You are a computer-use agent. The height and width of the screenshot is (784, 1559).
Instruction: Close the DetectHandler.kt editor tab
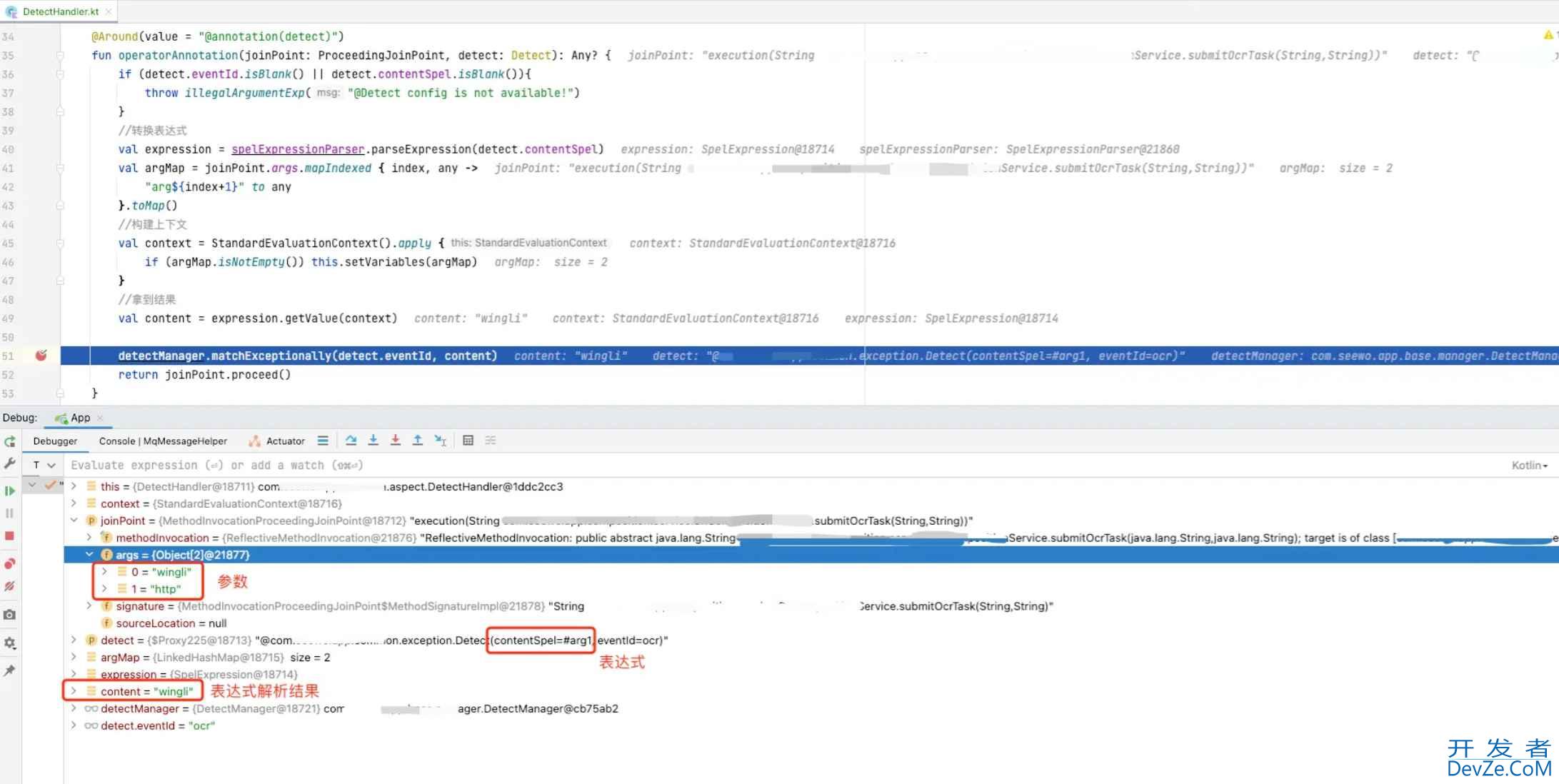(109, 11)
